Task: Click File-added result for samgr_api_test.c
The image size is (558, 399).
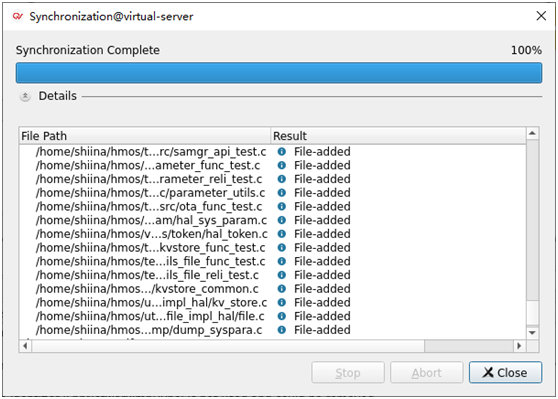Action: tap(322, 152)
